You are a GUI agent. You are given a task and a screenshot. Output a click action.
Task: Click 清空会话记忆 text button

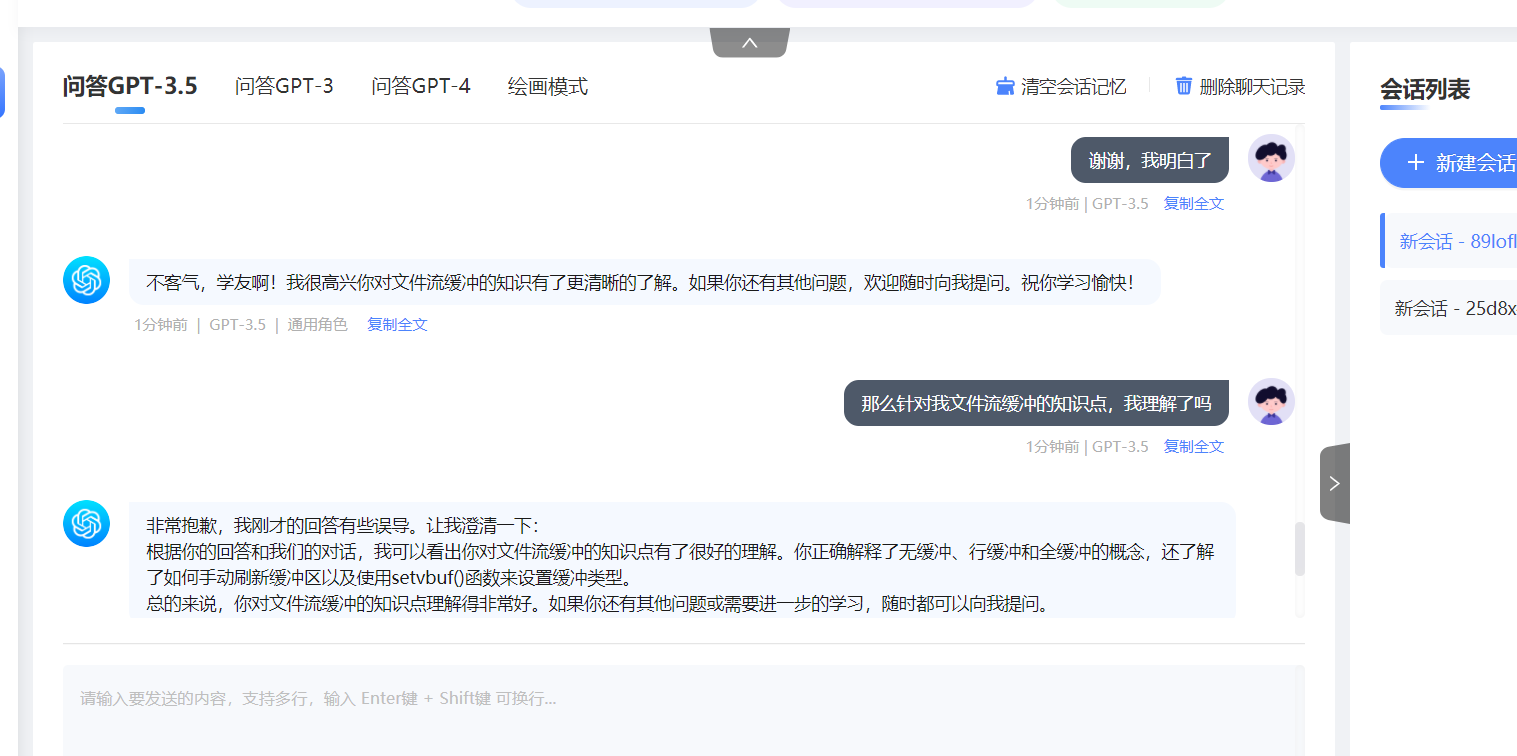1074,87
